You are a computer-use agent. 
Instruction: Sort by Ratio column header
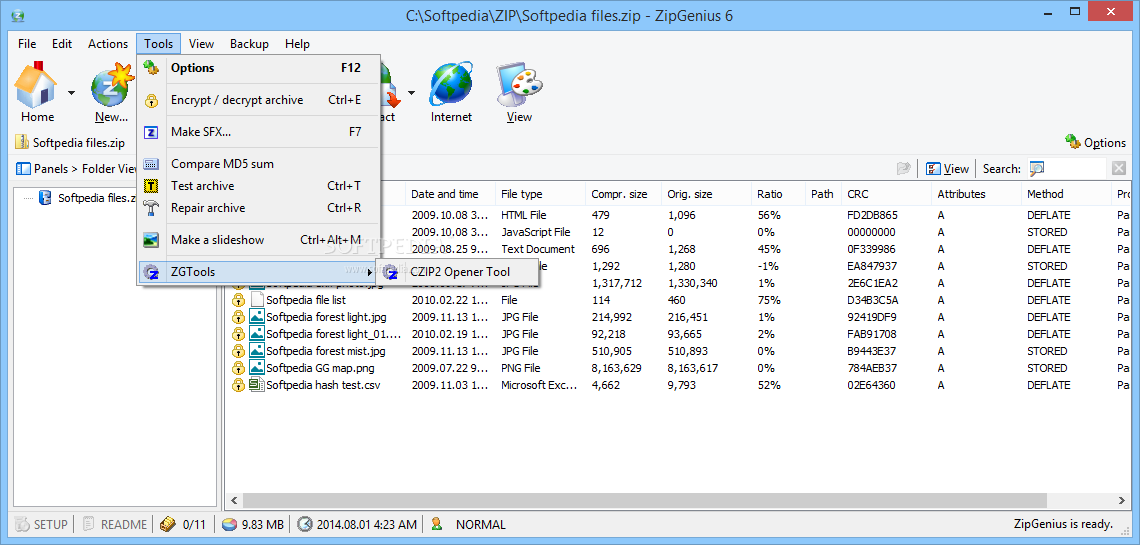[x=778, y=194]
